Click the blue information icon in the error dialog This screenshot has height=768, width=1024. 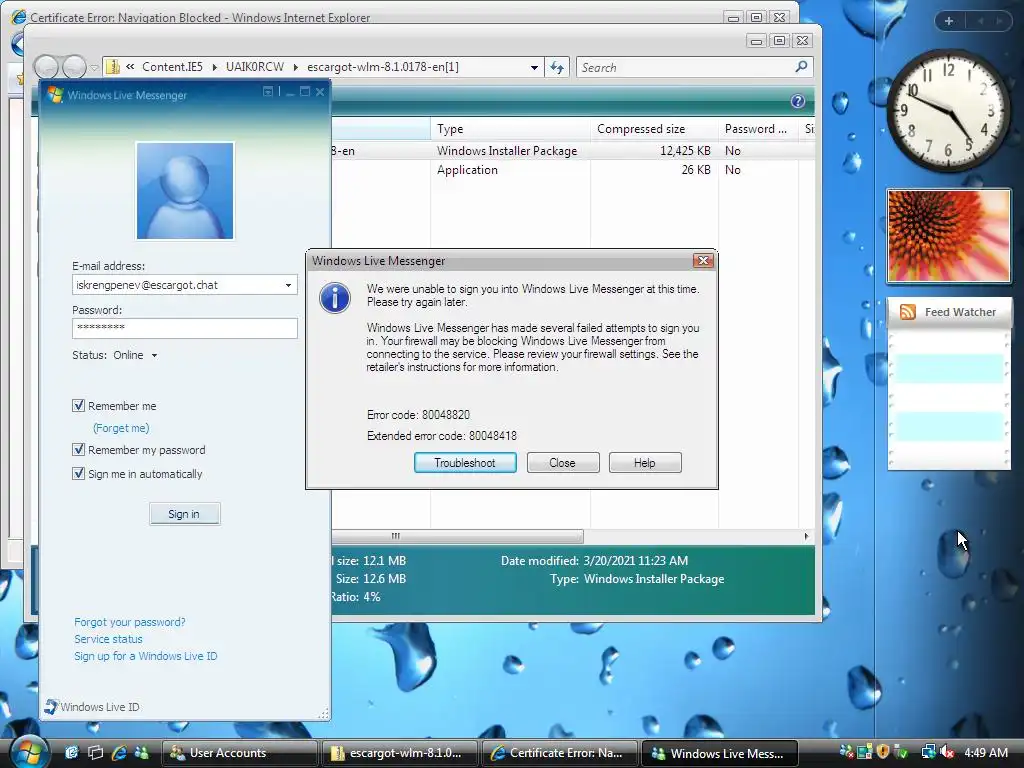coord(334,298)
